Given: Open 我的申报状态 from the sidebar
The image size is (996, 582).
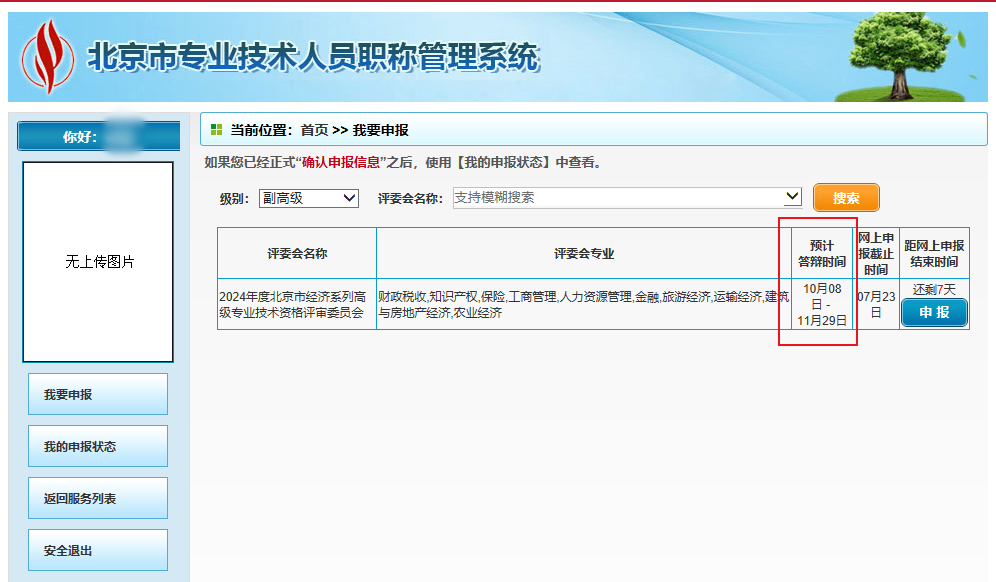Looking at the screenshot, I should (97, 445).
